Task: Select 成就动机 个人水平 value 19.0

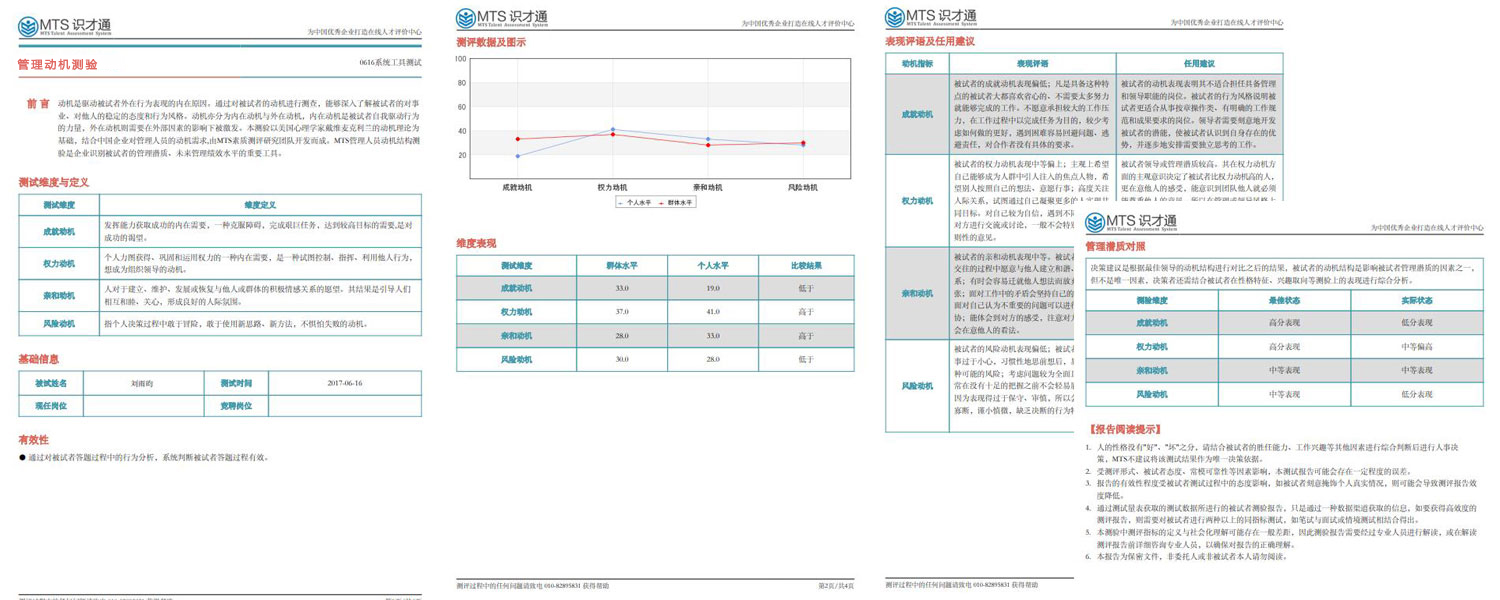Action: (x=713, y=288)
